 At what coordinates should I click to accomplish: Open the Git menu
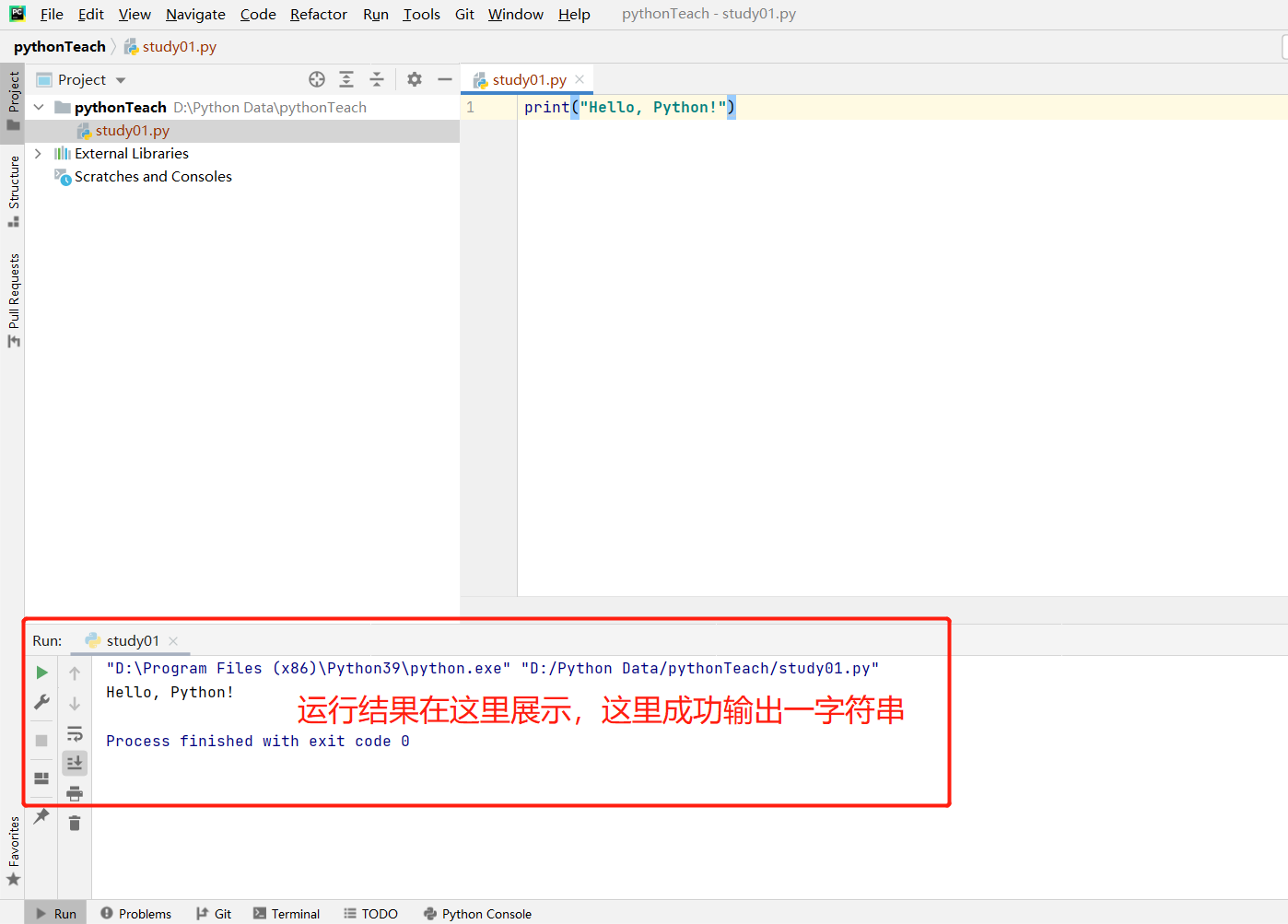[464, 14]
